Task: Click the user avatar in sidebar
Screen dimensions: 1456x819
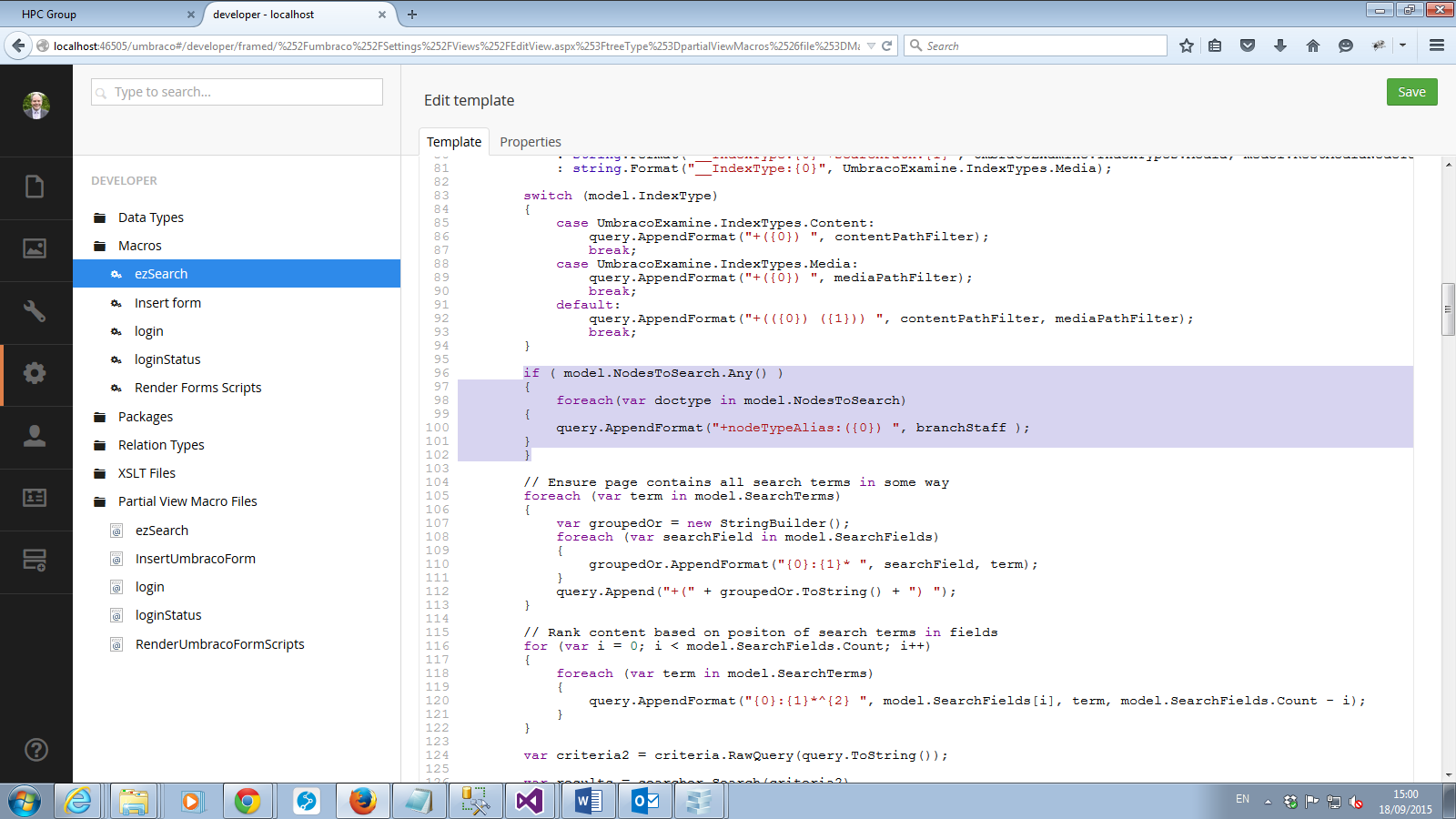Action: coord(36,106)
